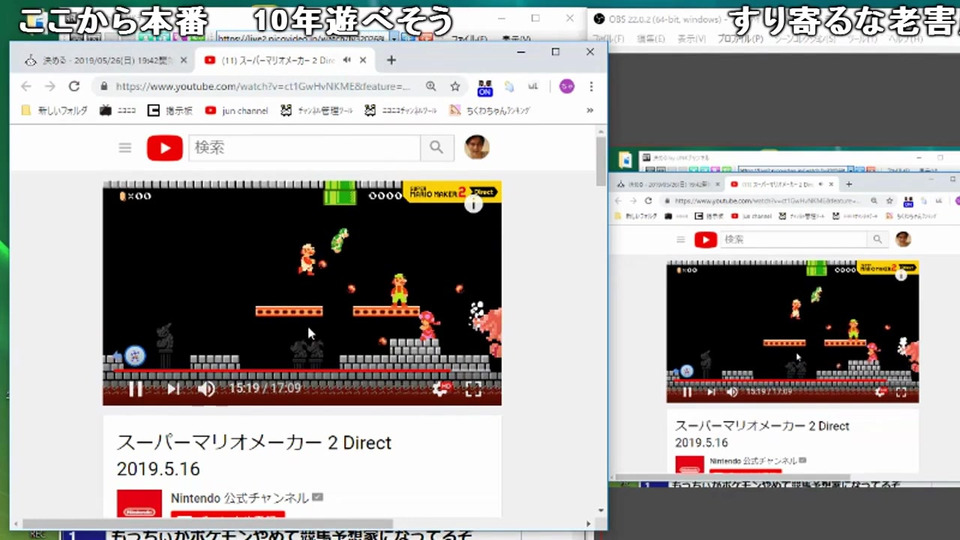Skip to next video in player
The height and width of the screenshot is (540, 960).
tap(173, 389)
